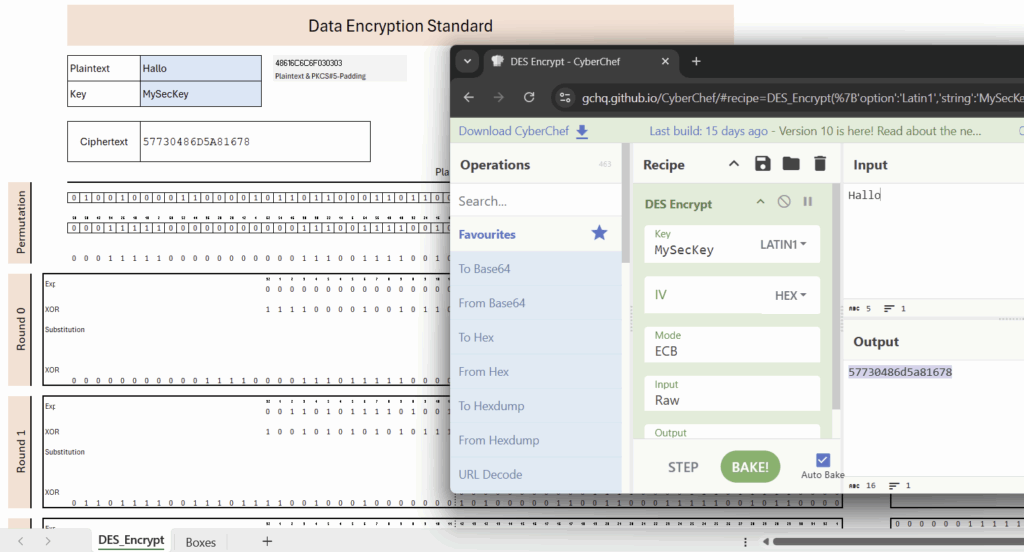
Task: Expand the Favourites category
Action: pyautogui.click(x=487, y=234)
